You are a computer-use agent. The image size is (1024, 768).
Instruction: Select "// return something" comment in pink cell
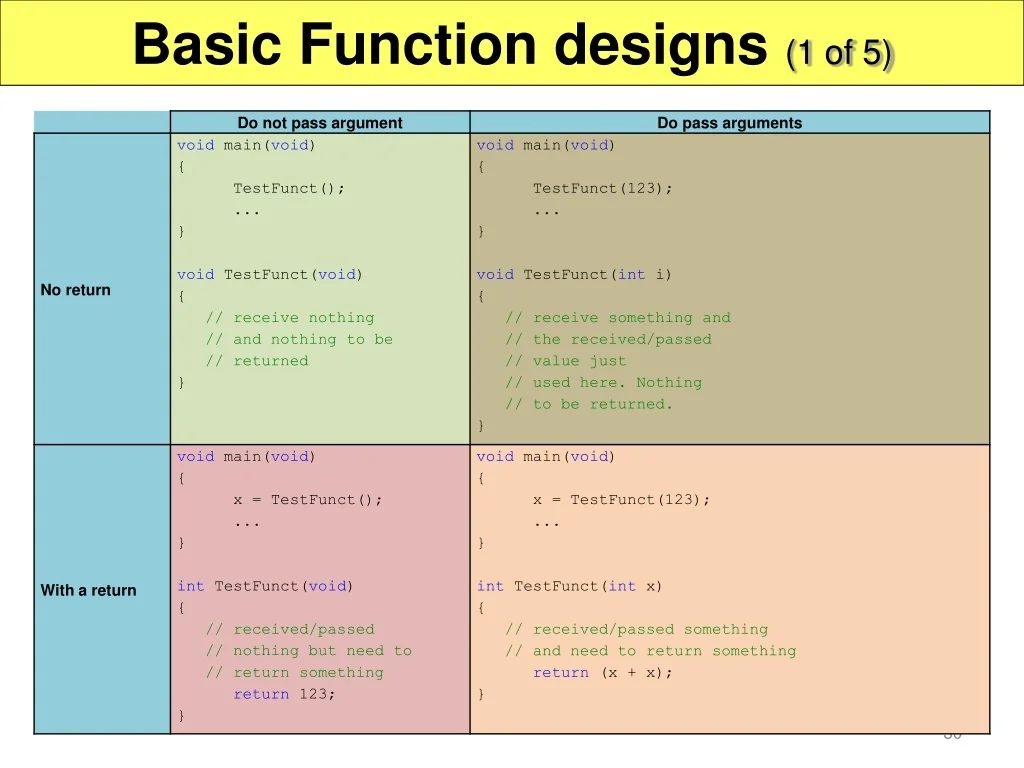pyautogui.click(x=295, y=673)
